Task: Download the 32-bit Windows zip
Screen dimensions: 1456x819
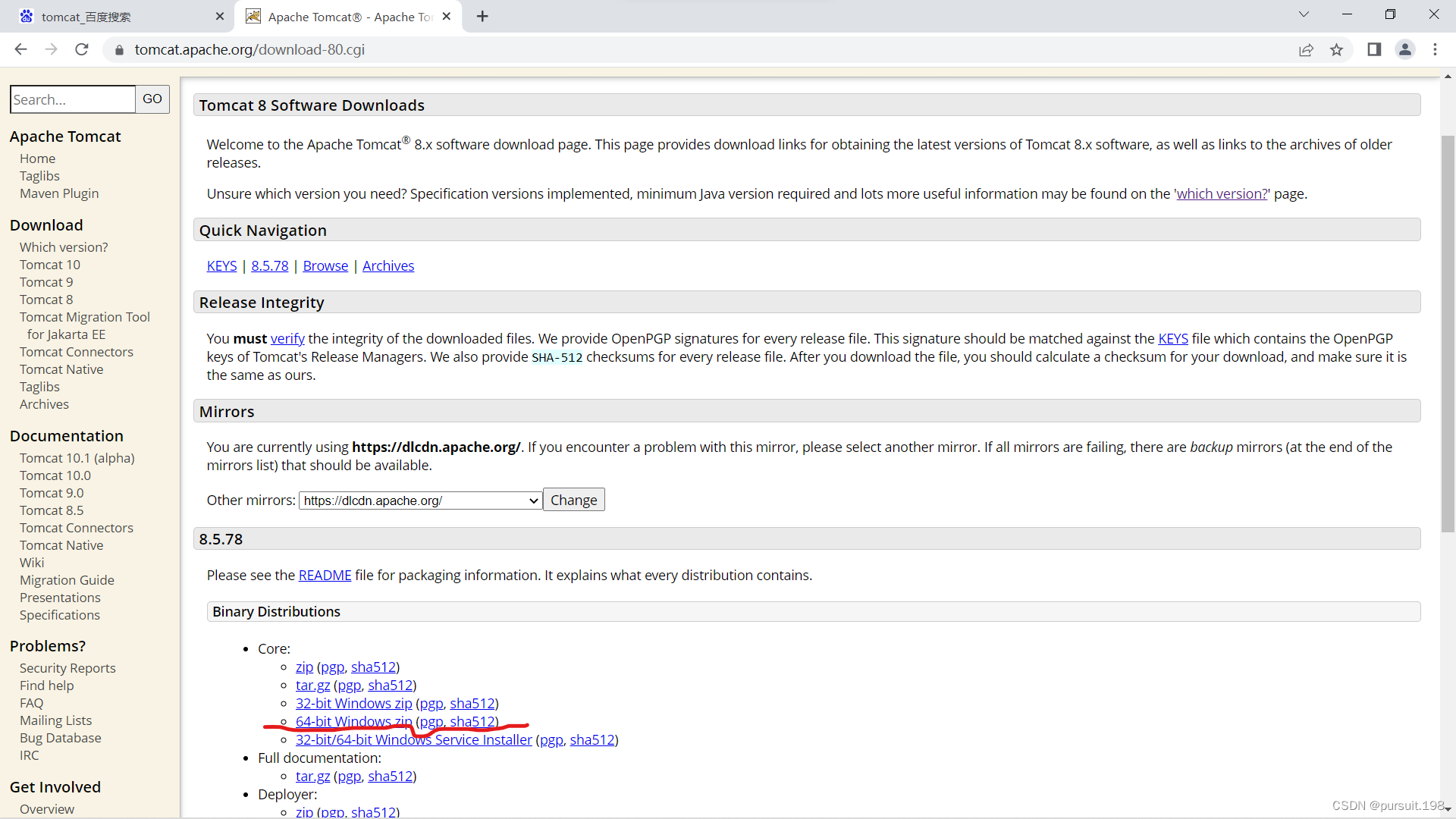Action: click(353, 704)
